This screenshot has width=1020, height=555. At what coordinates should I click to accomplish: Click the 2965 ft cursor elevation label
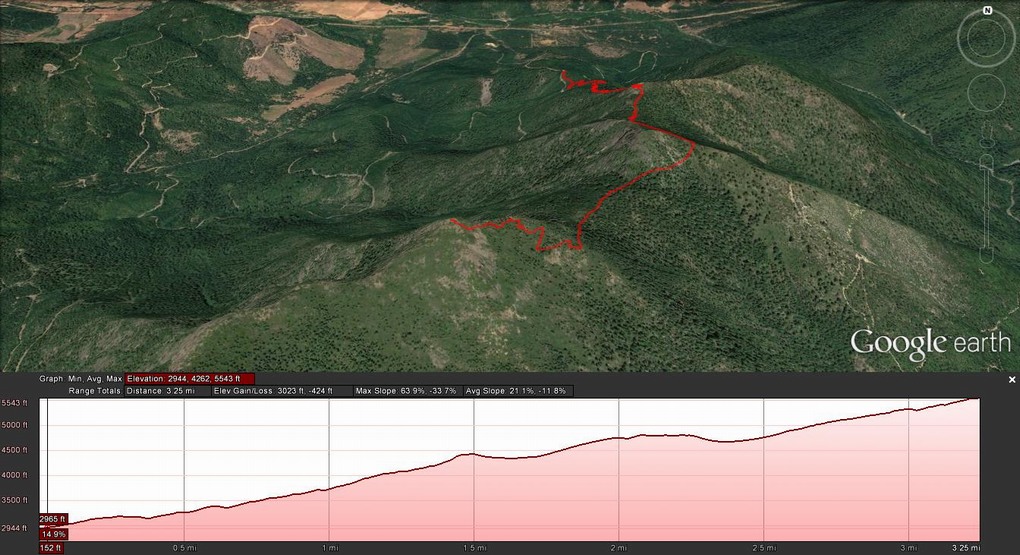(53, 519)
